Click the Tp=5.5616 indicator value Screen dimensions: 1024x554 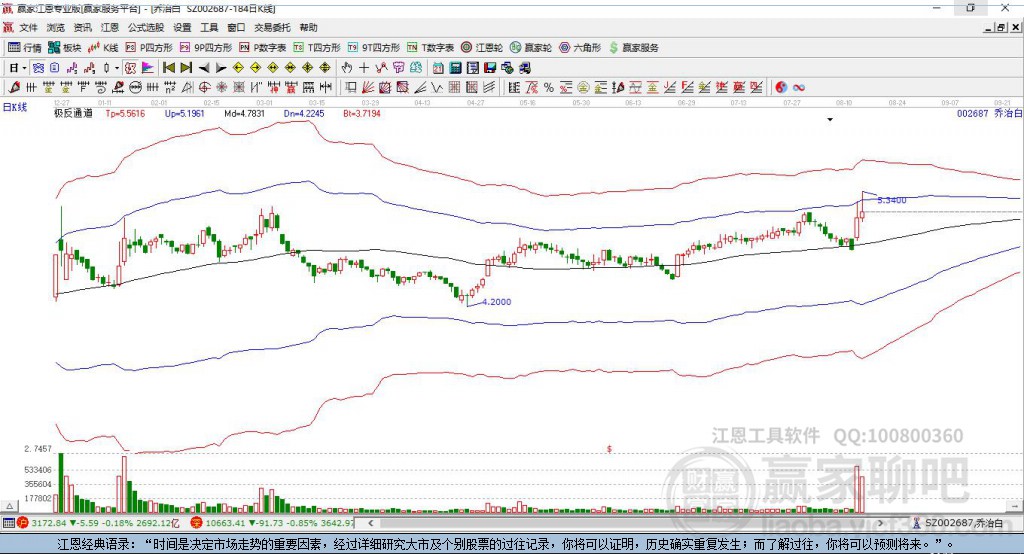tap(125, 114)
